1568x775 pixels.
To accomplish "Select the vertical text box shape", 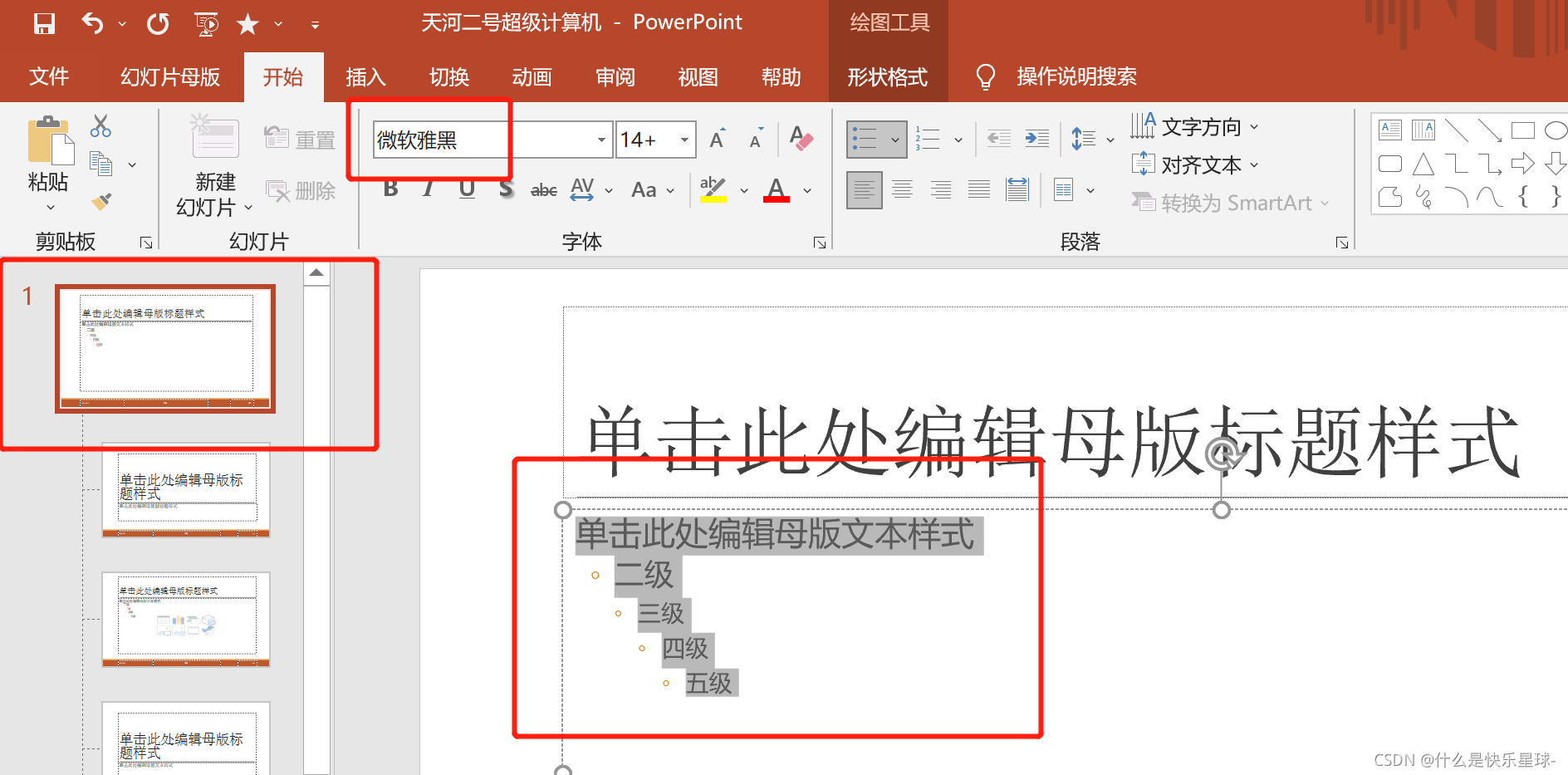I will click(1423, 130).
